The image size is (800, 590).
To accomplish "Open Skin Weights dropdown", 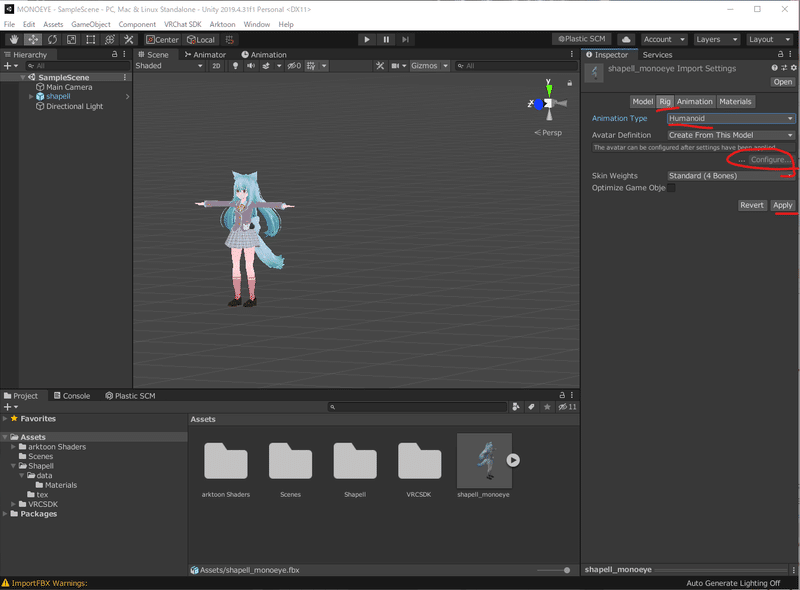I will 731,176.
